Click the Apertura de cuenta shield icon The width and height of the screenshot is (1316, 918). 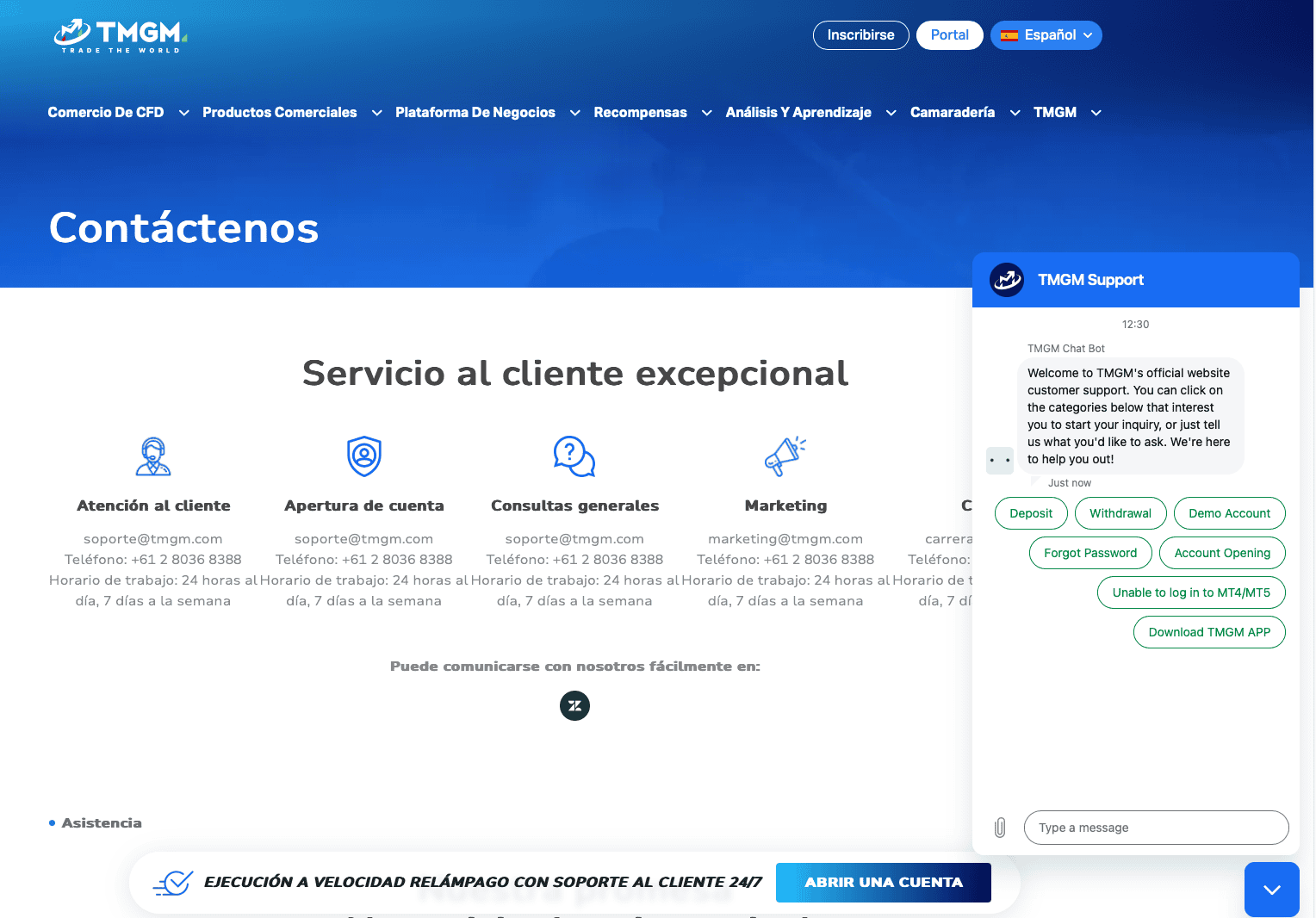coord(364,456)
